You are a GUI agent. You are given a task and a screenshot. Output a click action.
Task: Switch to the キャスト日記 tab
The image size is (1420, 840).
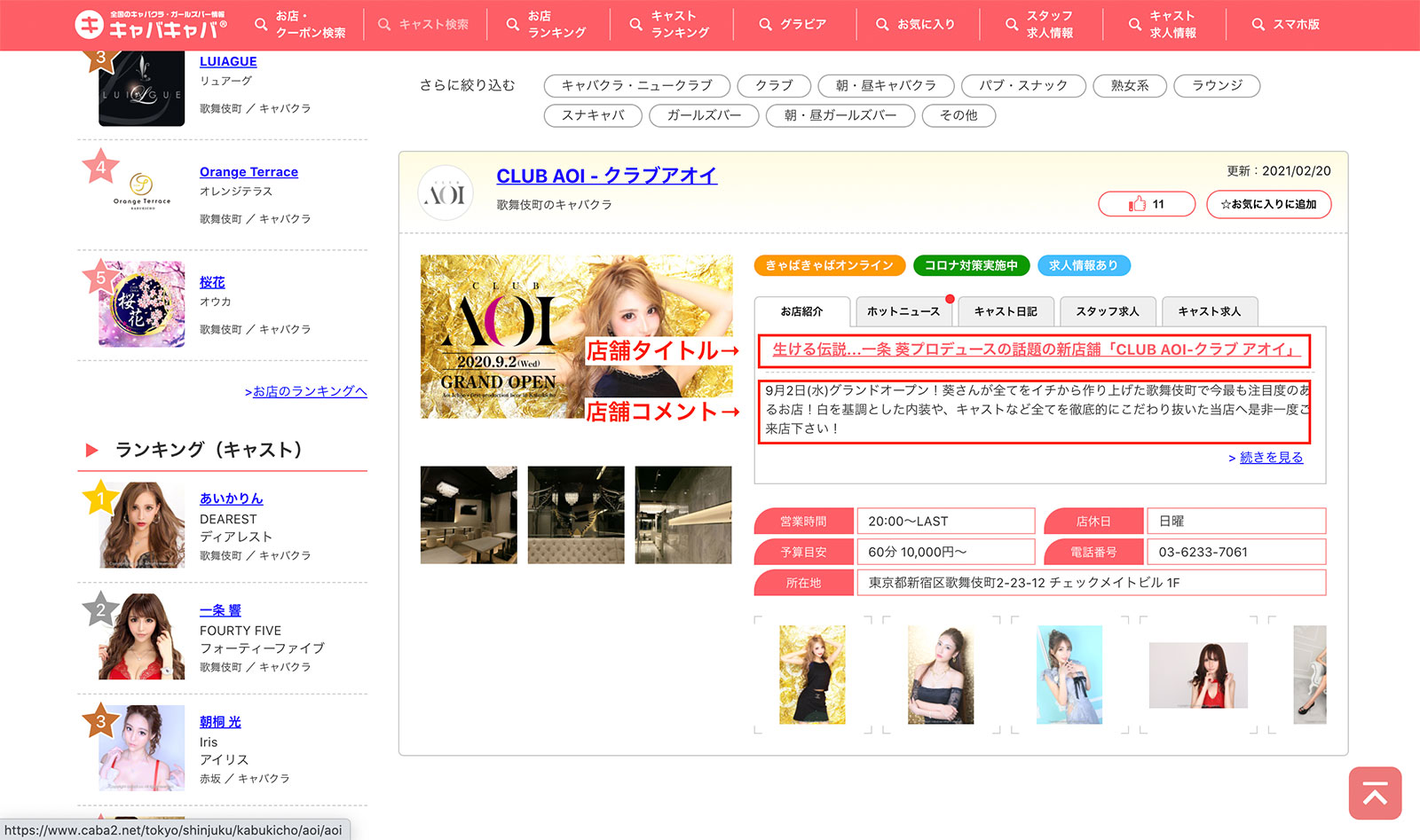pos(1005,311)
